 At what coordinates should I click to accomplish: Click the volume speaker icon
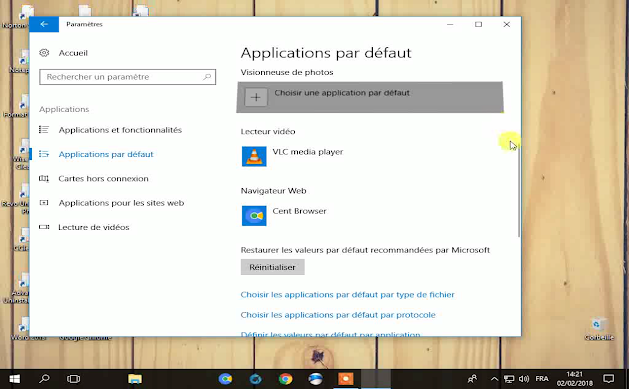[524, 379]
